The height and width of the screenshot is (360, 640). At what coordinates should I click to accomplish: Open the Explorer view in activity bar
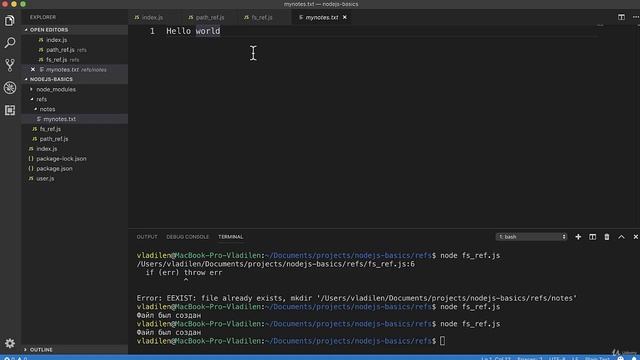click(x=10, y=20)
